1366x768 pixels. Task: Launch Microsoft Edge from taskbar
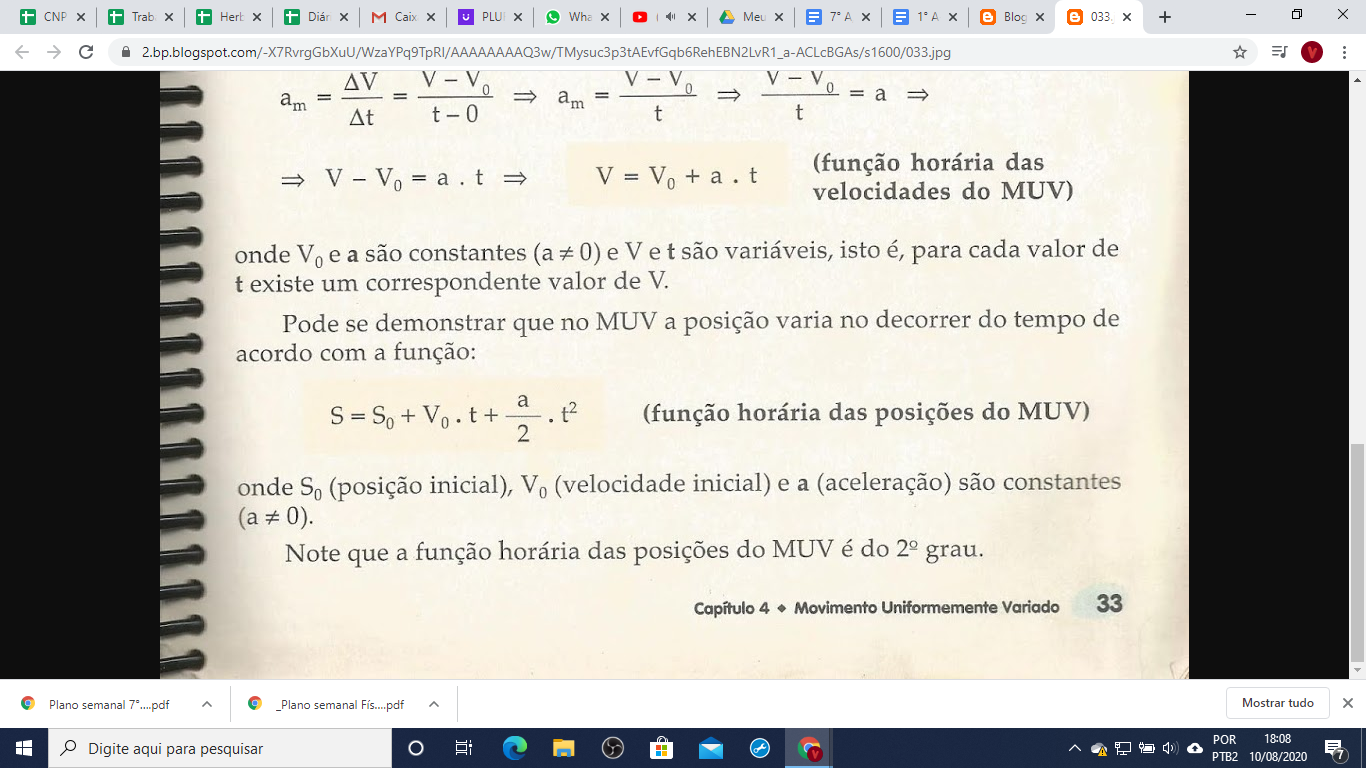tap(514, 748)
